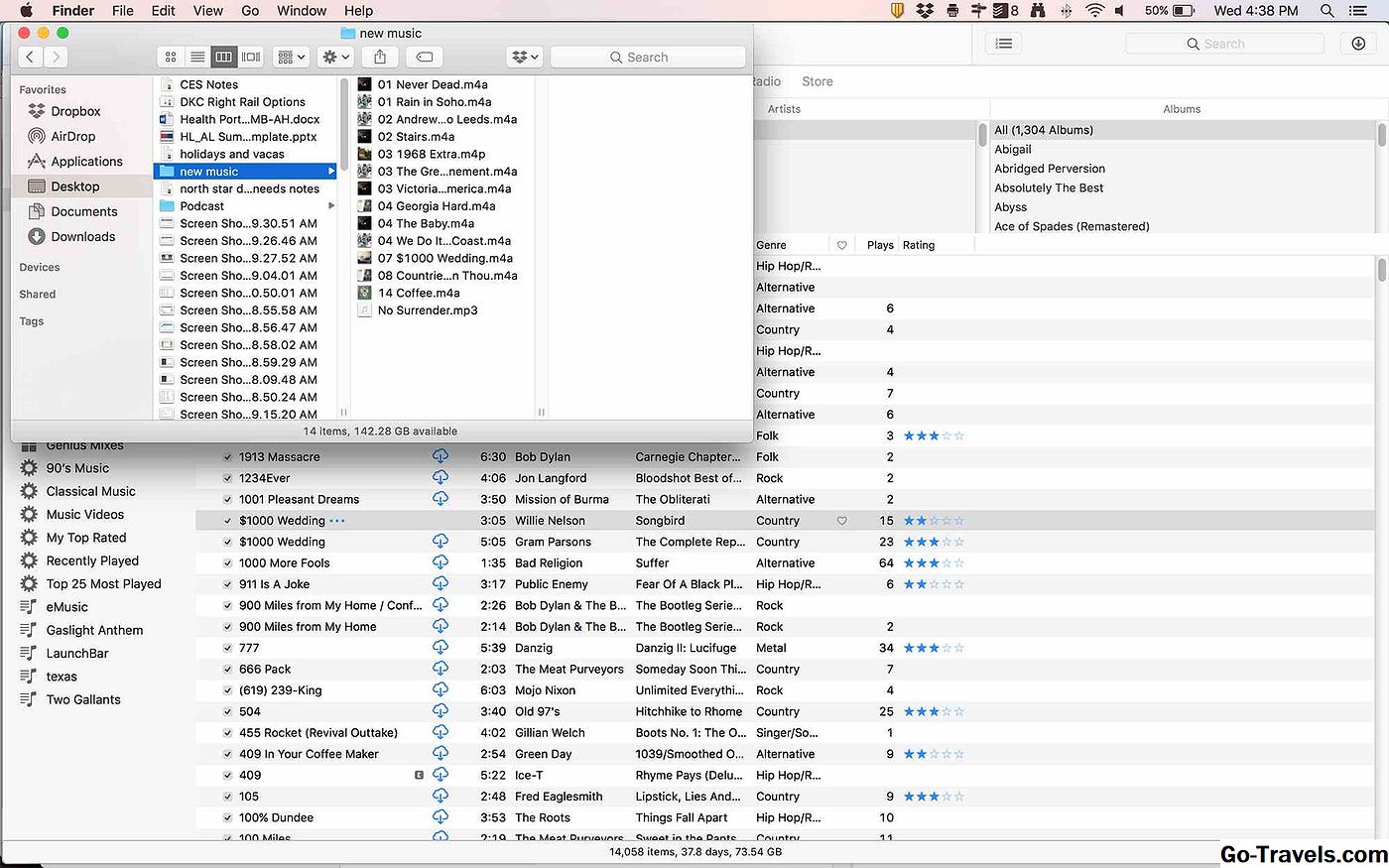This screenshot has width=1389, height=868.
Task: Uncheck the 911 Is A Joke checkbox
Action: [x=228, y=584]
